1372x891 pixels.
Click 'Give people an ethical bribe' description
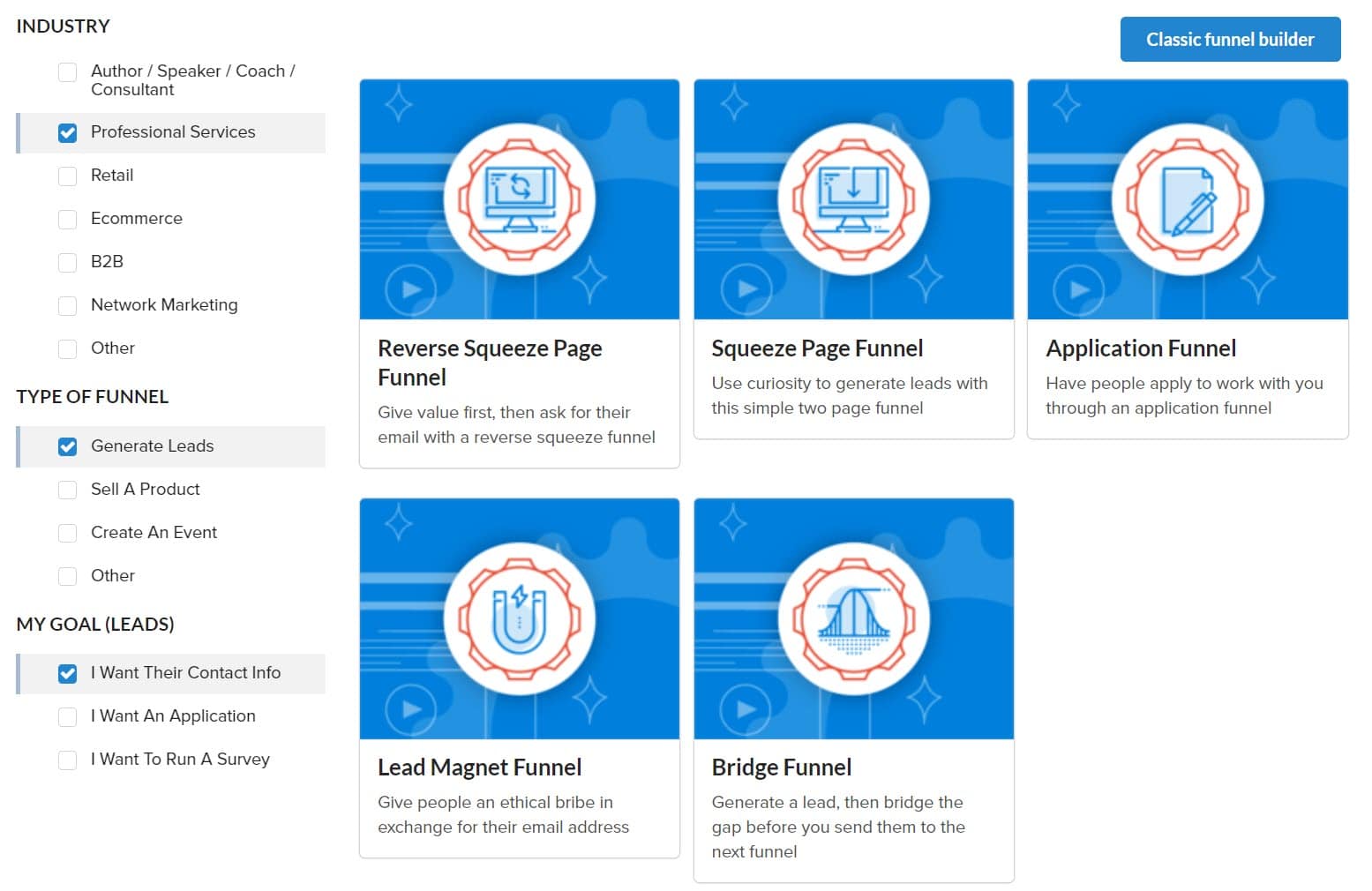pos(503,814)
